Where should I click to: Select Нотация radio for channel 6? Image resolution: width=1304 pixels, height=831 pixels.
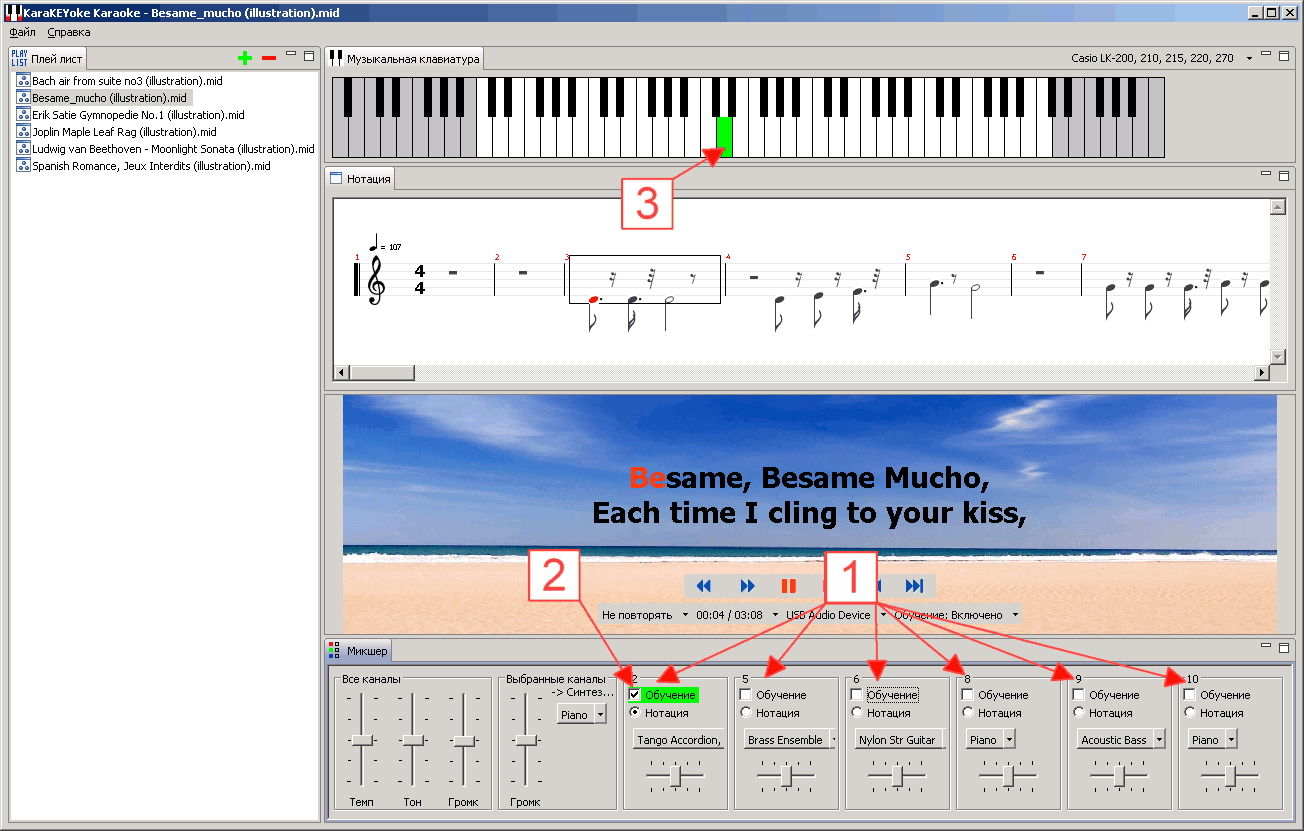(856, 713)
